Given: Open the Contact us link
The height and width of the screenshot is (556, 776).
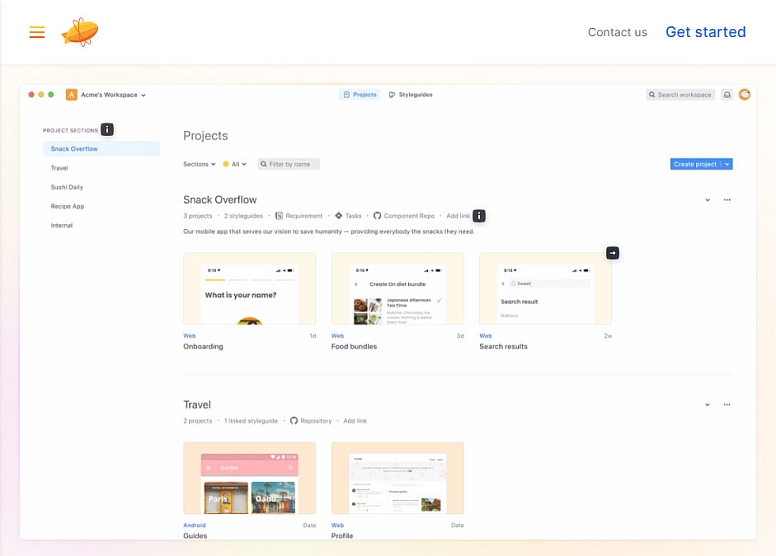Looking at the screenshot, I should click(617, 32).
